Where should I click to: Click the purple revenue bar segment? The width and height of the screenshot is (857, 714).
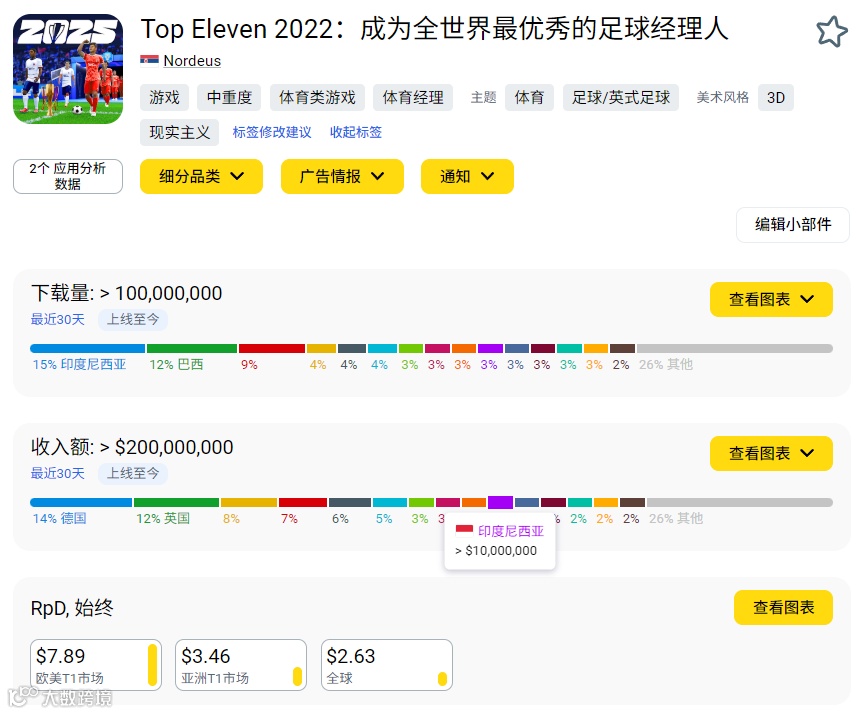click(x=500, y=502)
